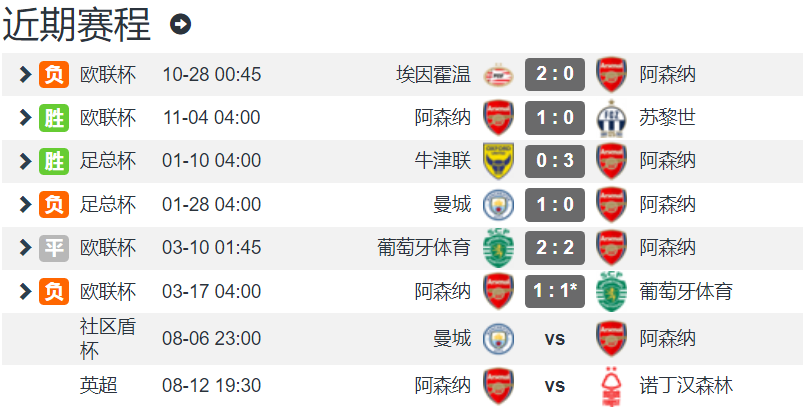Viewport: 803px width, 416px height.
Task: Click the 牛津联 team badge
Action: (x=497, y=161)
